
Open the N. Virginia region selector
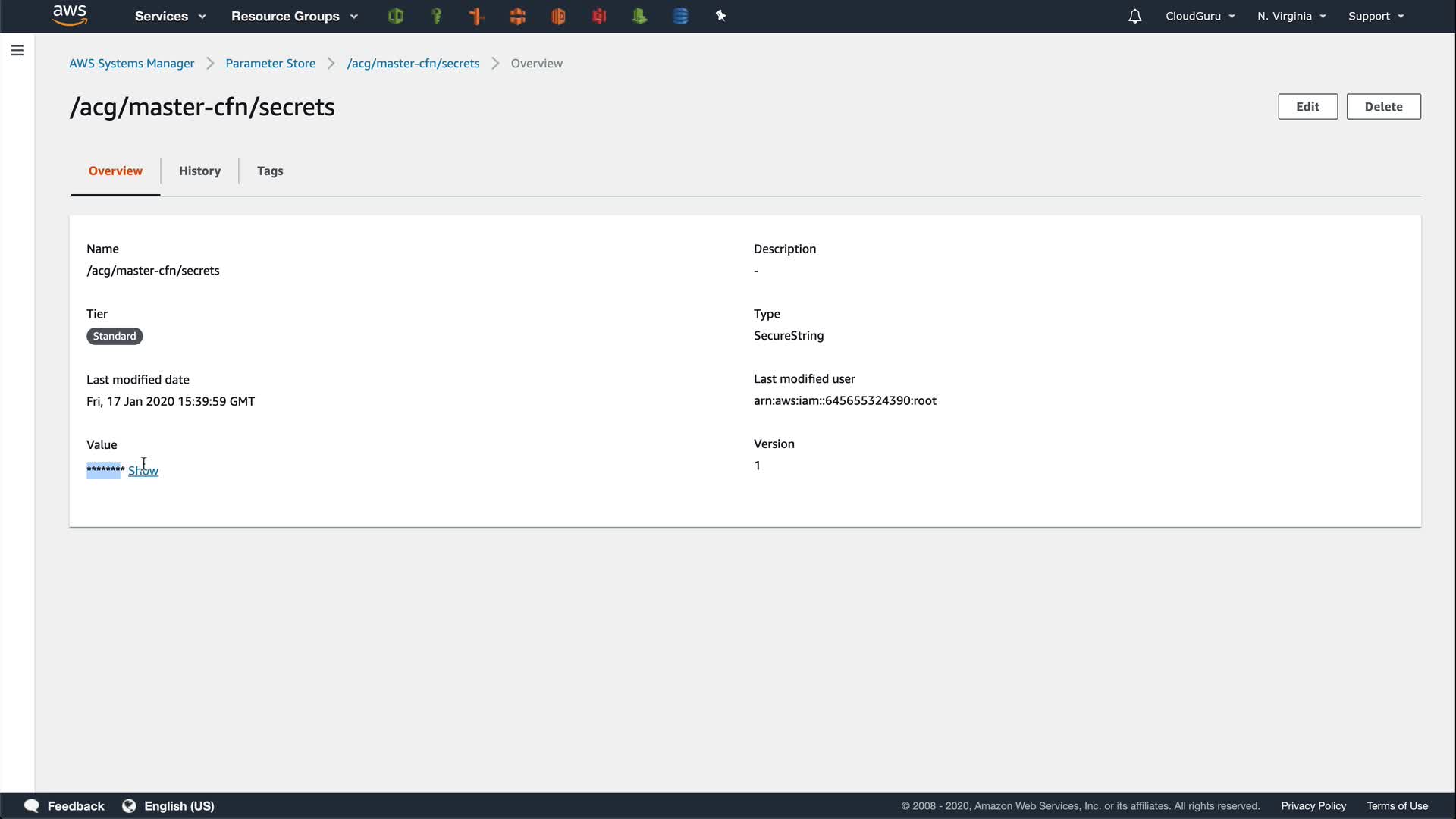pyautogui.click(x=1291, y=16)
